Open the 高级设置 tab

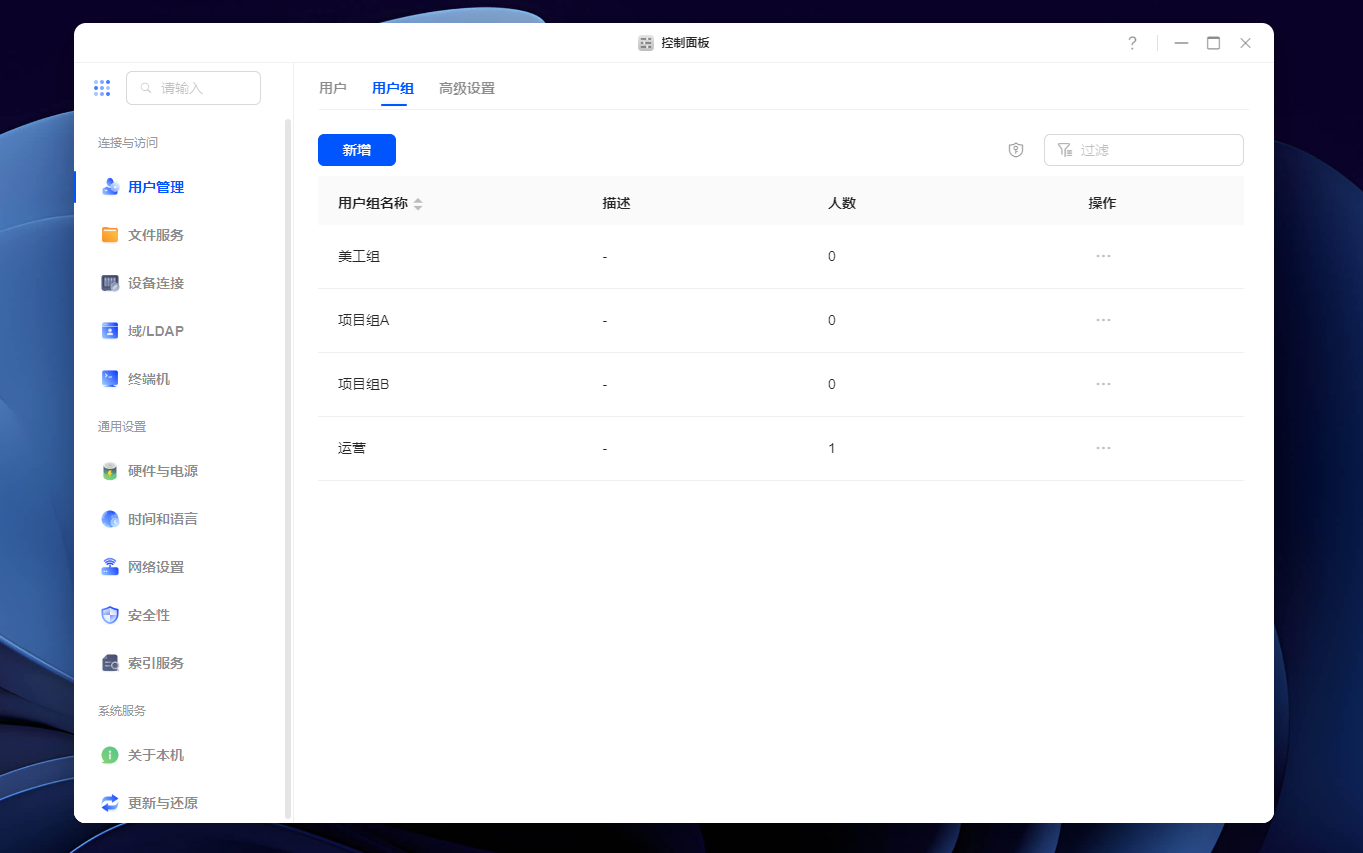[467, 88]
